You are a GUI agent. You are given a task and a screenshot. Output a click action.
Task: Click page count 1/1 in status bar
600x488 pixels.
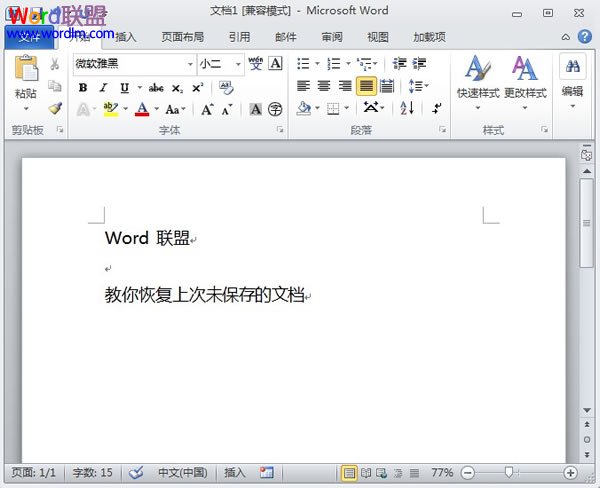(34, 473)
